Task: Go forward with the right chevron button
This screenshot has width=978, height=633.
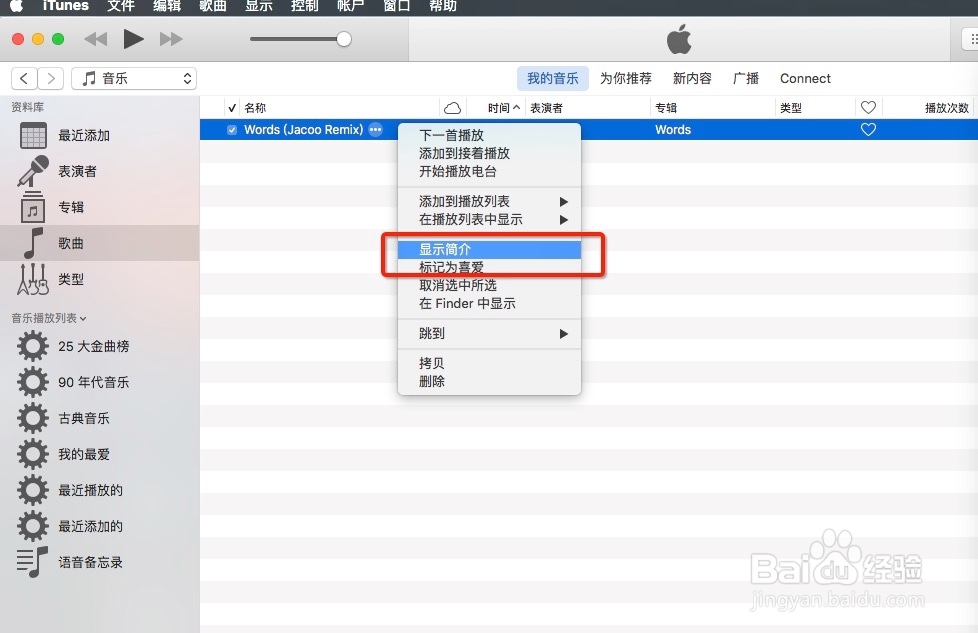Action: pyautogui.click(x=51, y=79)
